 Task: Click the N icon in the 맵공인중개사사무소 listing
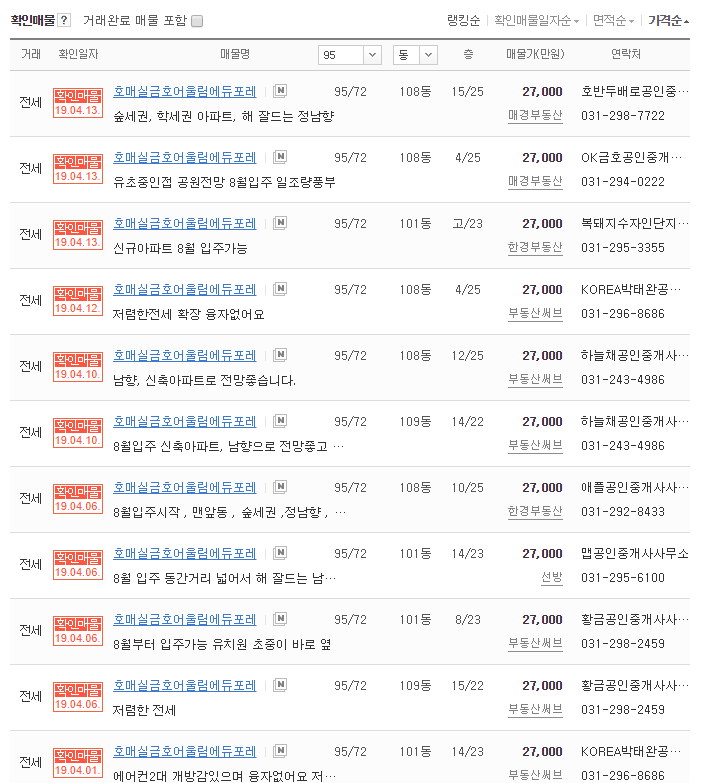[x=280, y=553]
